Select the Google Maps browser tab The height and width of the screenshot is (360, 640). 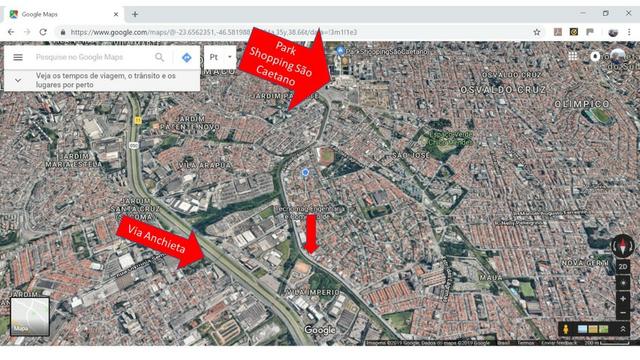(63, 14)
